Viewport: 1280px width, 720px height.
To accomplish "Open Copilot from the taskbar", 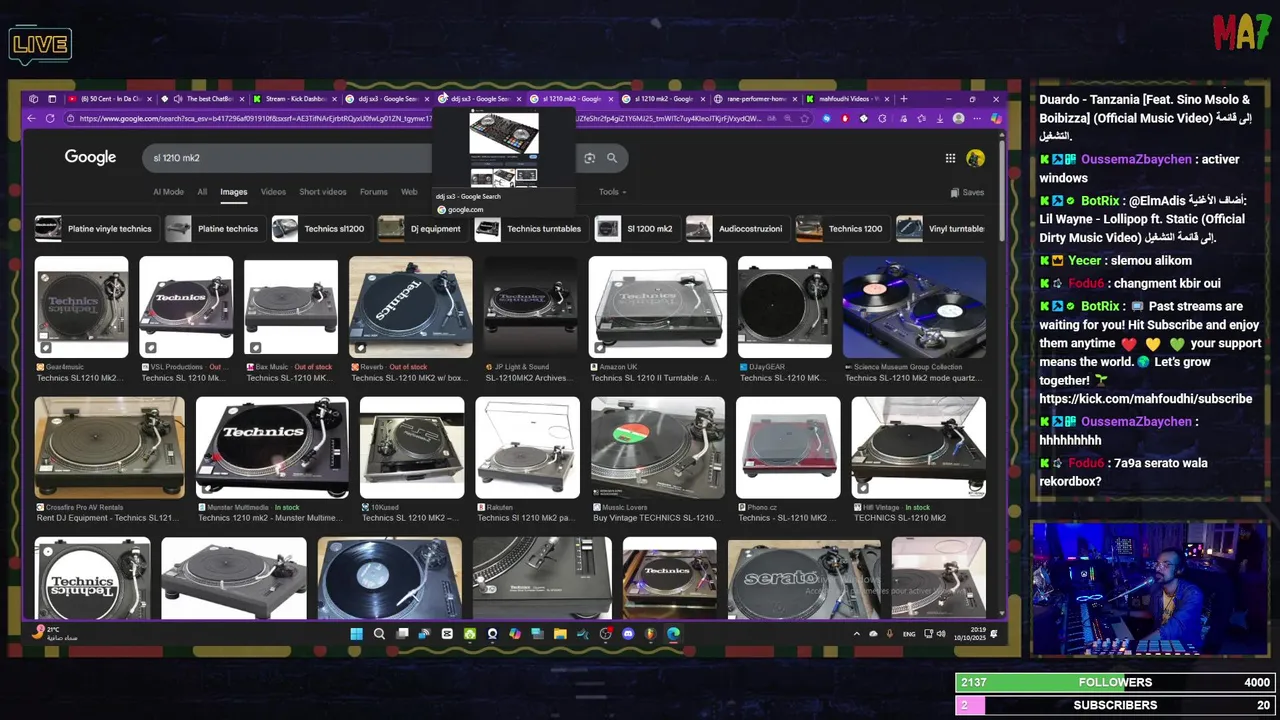I will point(515,633).
